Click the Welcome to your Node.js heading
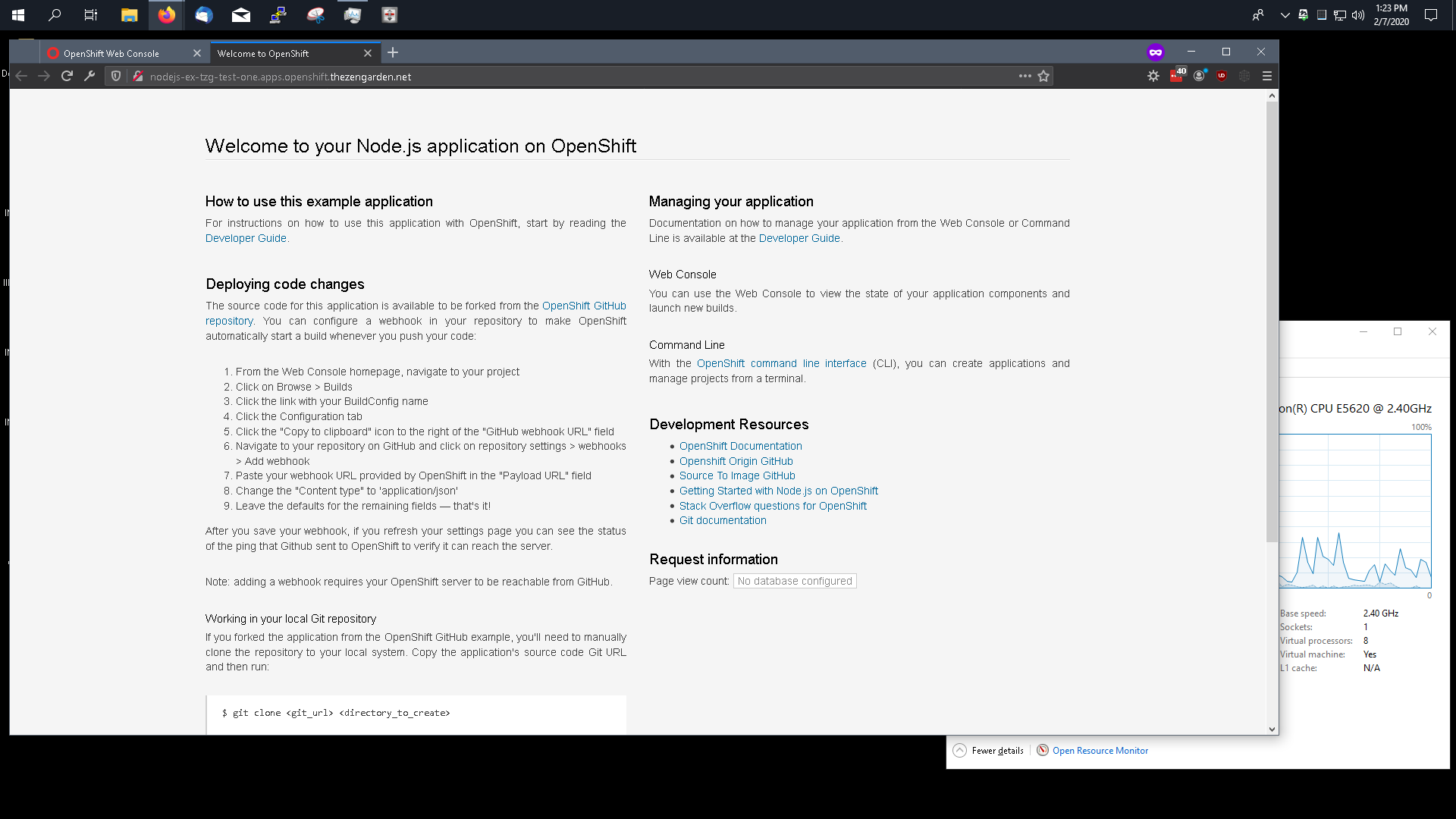This screenshot has width=1456, height=819. (x=420, y=146)
